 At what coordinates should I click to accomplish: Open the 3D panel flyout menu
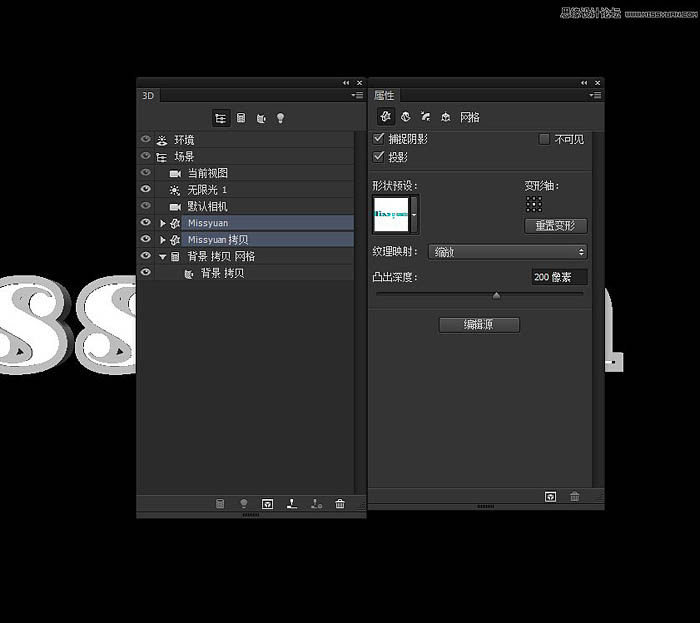[357, 95]
